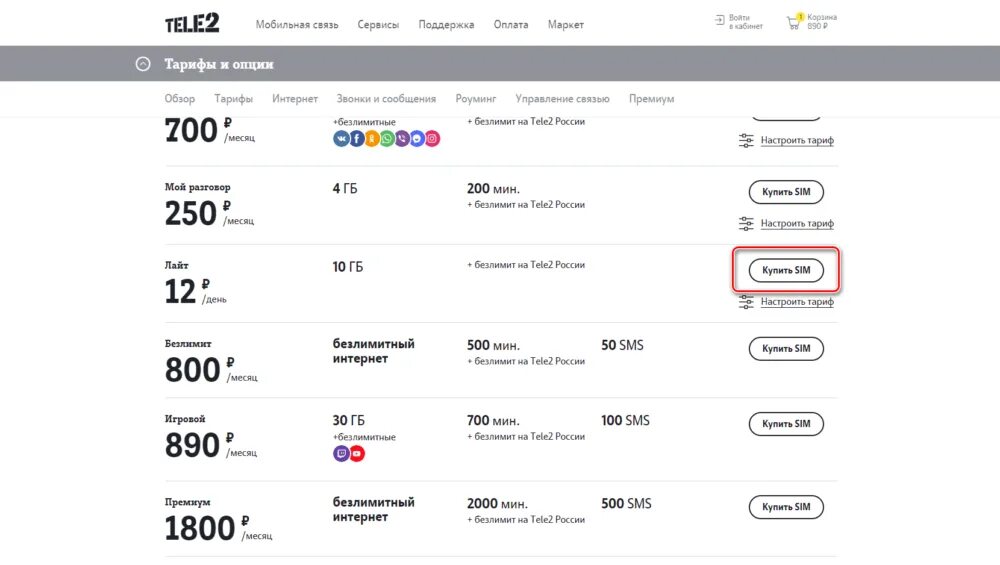Switch to the Тарифы tab
Screen dimensions: 1000x565
click(233, 99)
